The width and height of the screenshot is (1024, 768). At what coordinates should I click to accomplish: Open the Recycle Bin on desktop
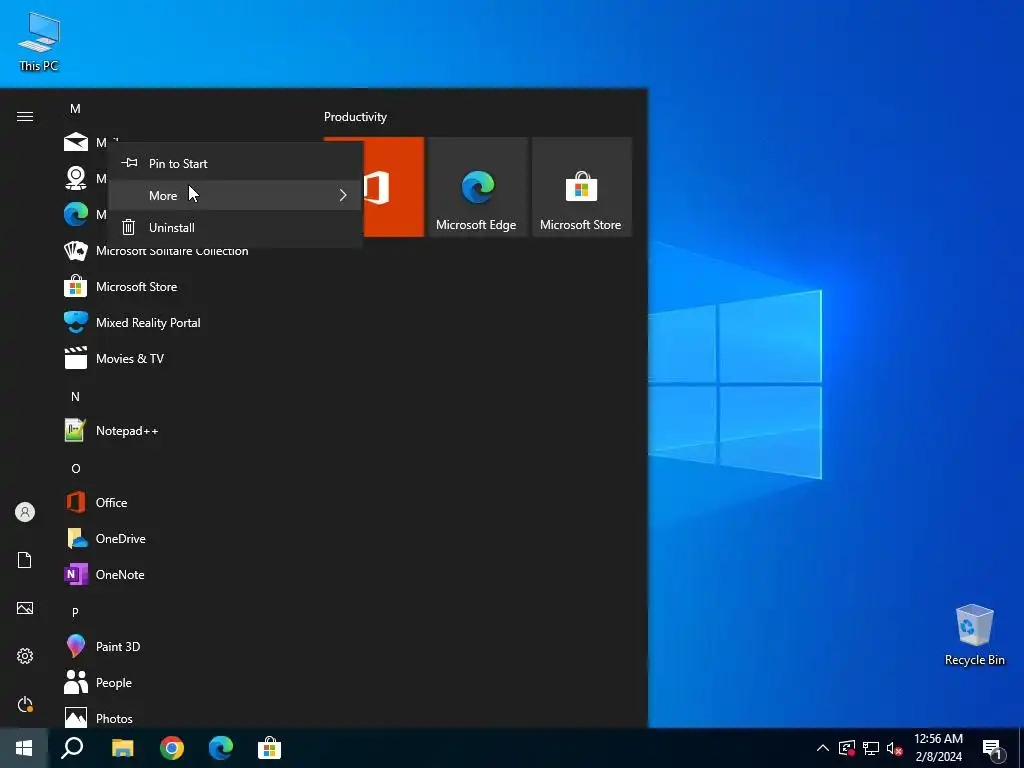tap(974, 635)
